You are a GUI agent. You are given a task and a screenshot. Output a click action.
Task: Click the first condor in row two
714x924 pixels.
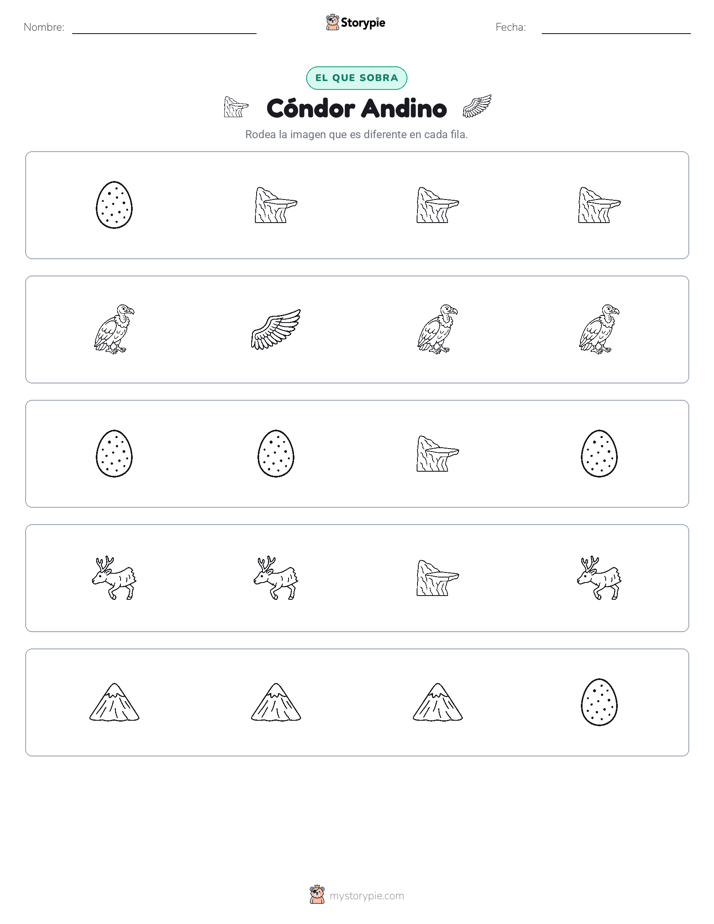pos(114,329)
